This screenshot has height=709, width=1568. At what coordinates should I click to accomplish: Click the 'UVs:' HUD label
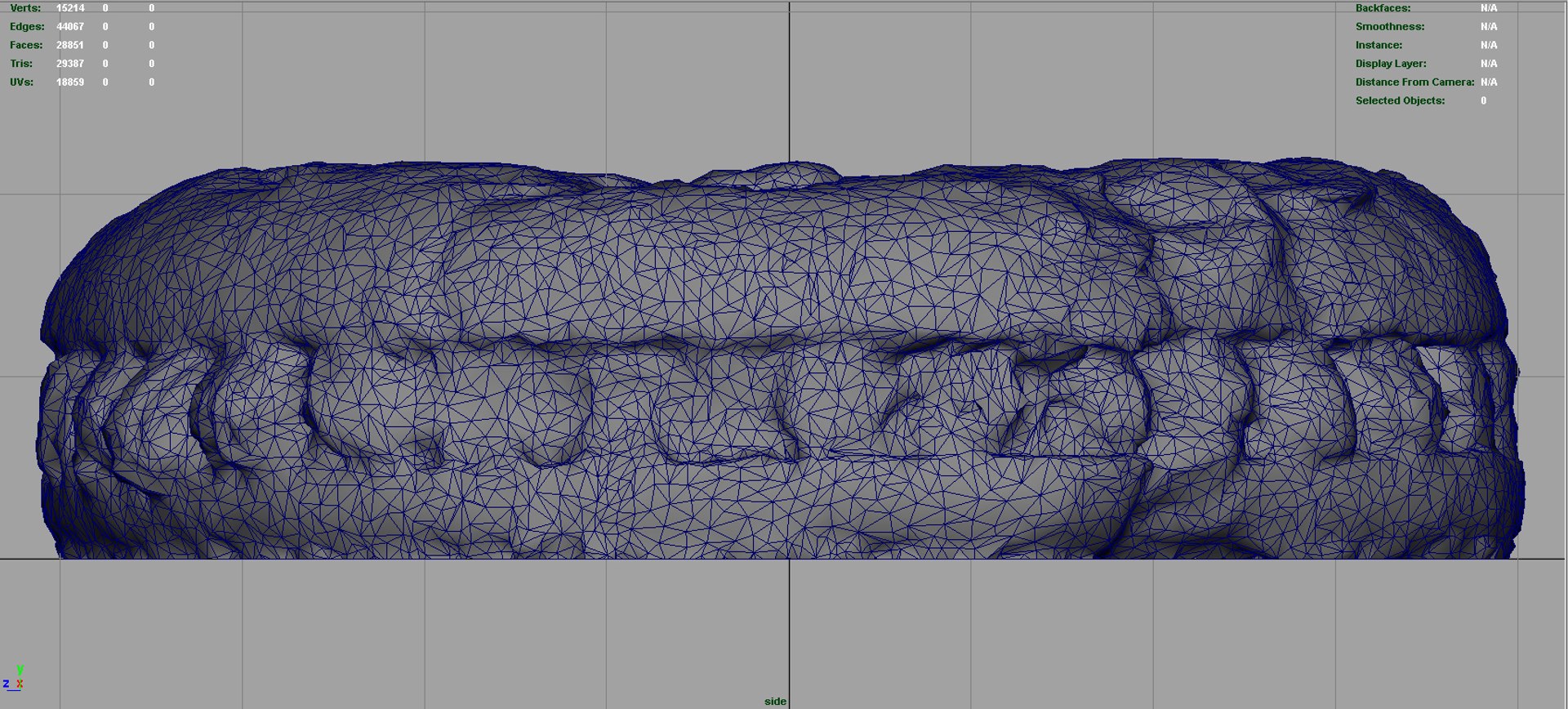[22, 82]
